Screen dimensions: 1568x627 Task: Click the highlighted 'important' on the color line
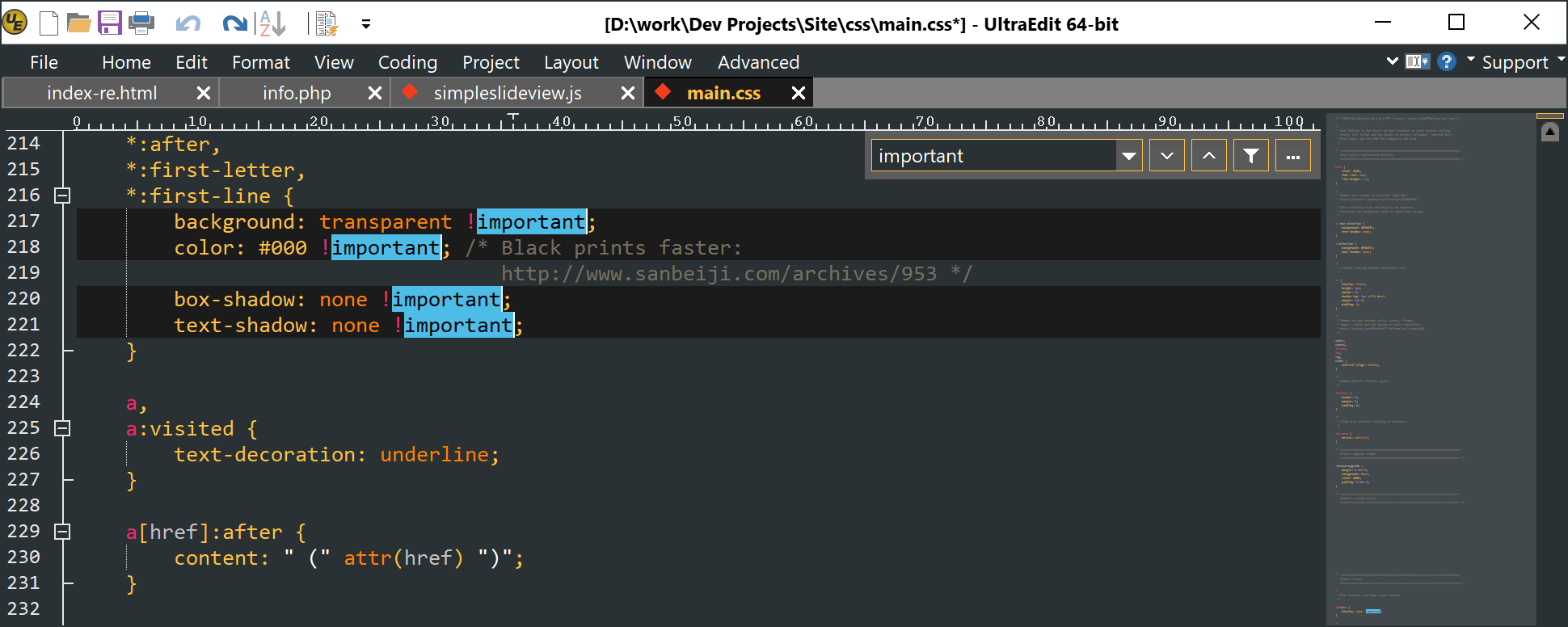click(x=386, y=247)
